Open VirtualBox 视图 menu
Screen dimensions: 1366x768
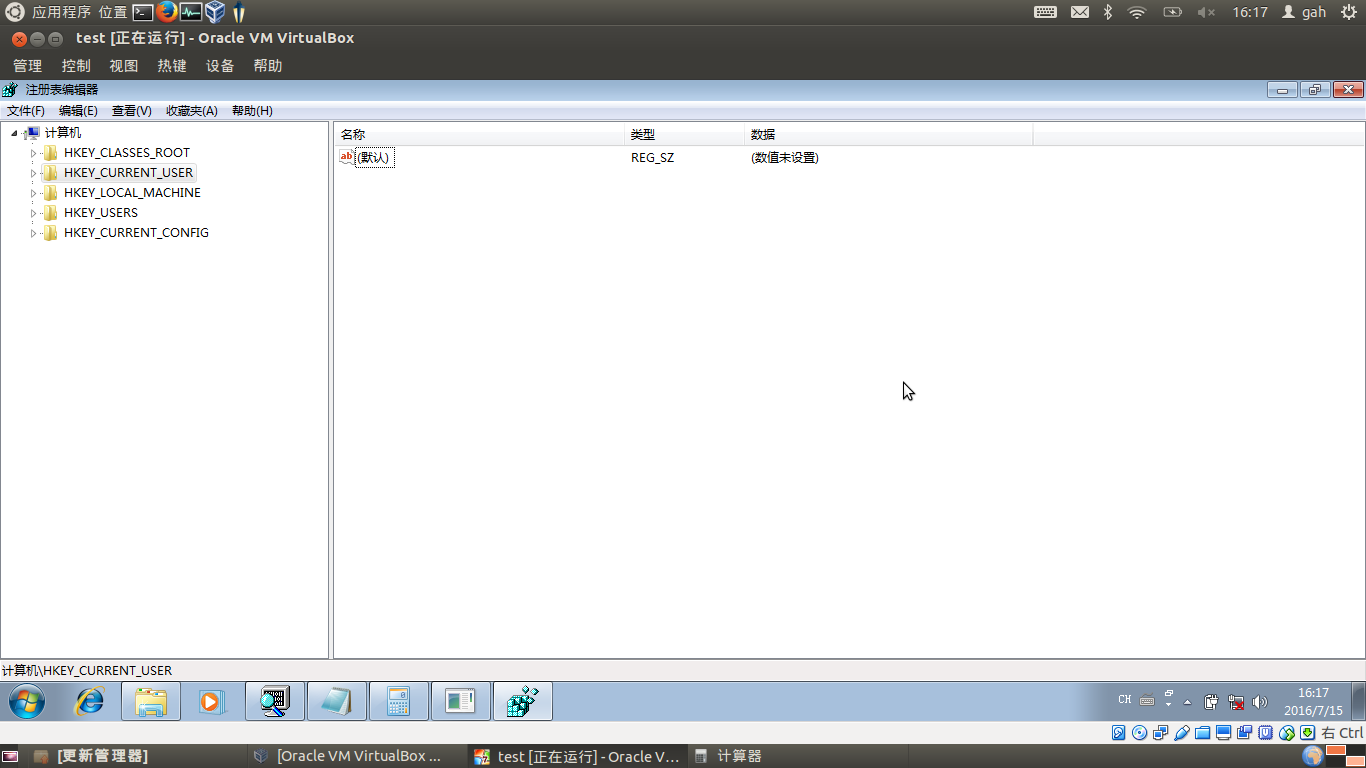point(124,66)
